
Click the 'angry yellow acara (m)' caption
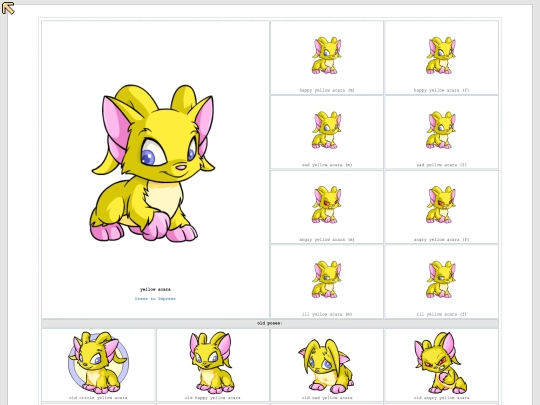coord(327,239)
